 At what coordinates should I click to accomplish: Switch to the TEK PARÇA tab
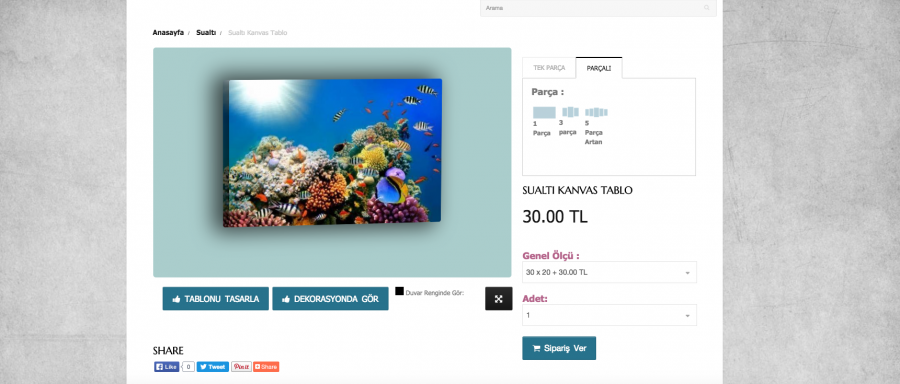[x=549, y=68]
